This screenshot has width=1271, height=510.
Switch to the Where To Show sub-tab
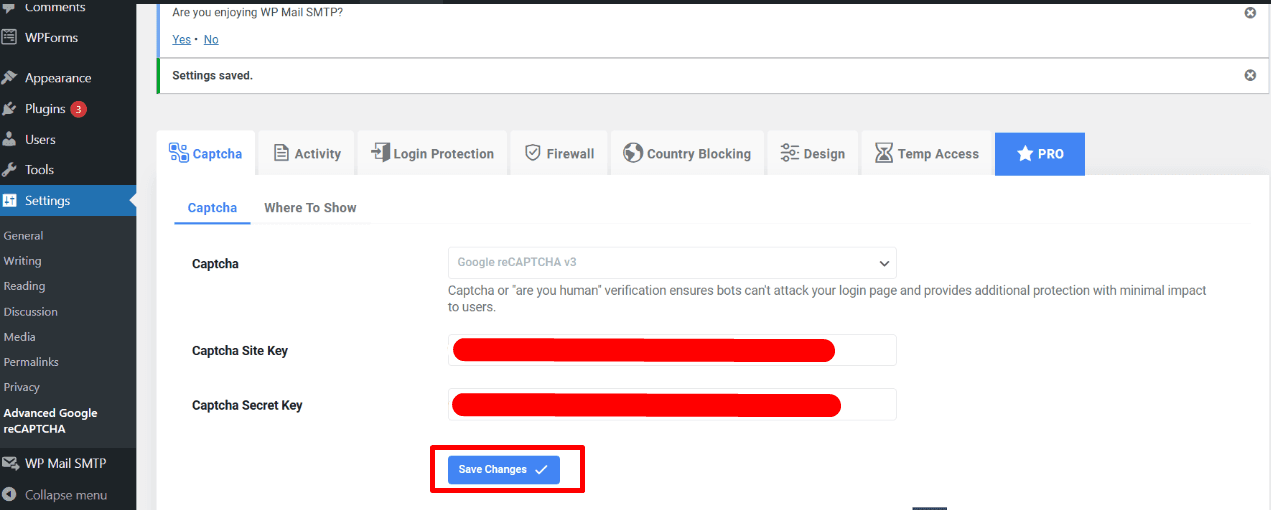point(310,208)
